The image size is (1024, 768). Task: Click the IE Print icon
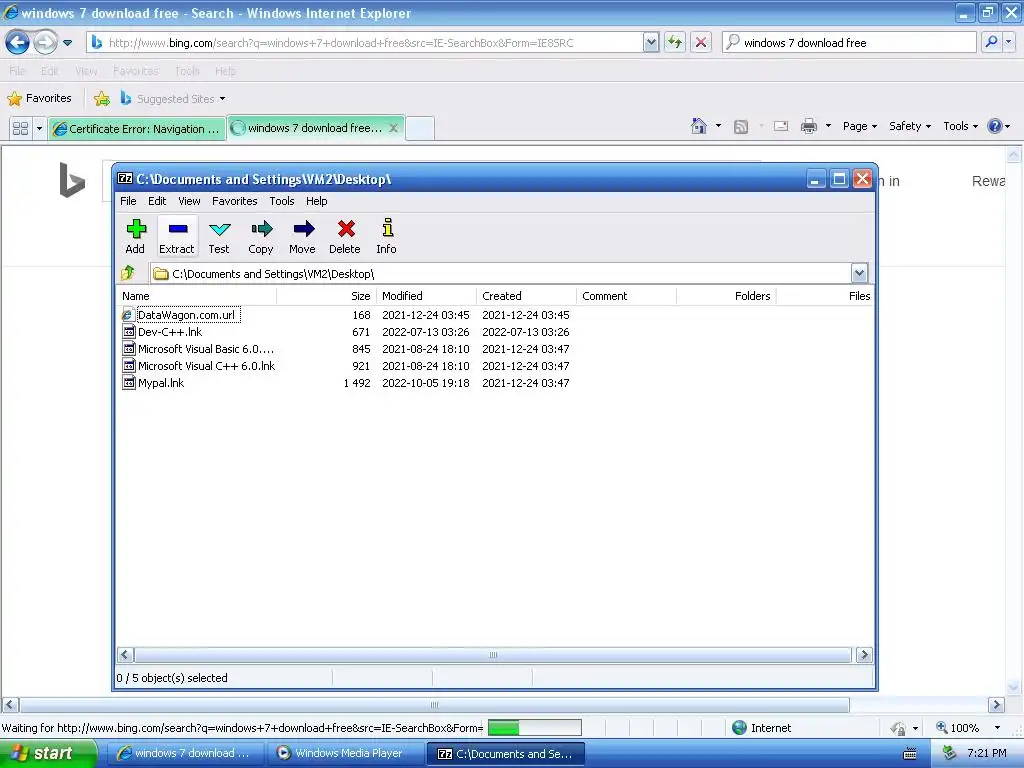pos(809,126)
